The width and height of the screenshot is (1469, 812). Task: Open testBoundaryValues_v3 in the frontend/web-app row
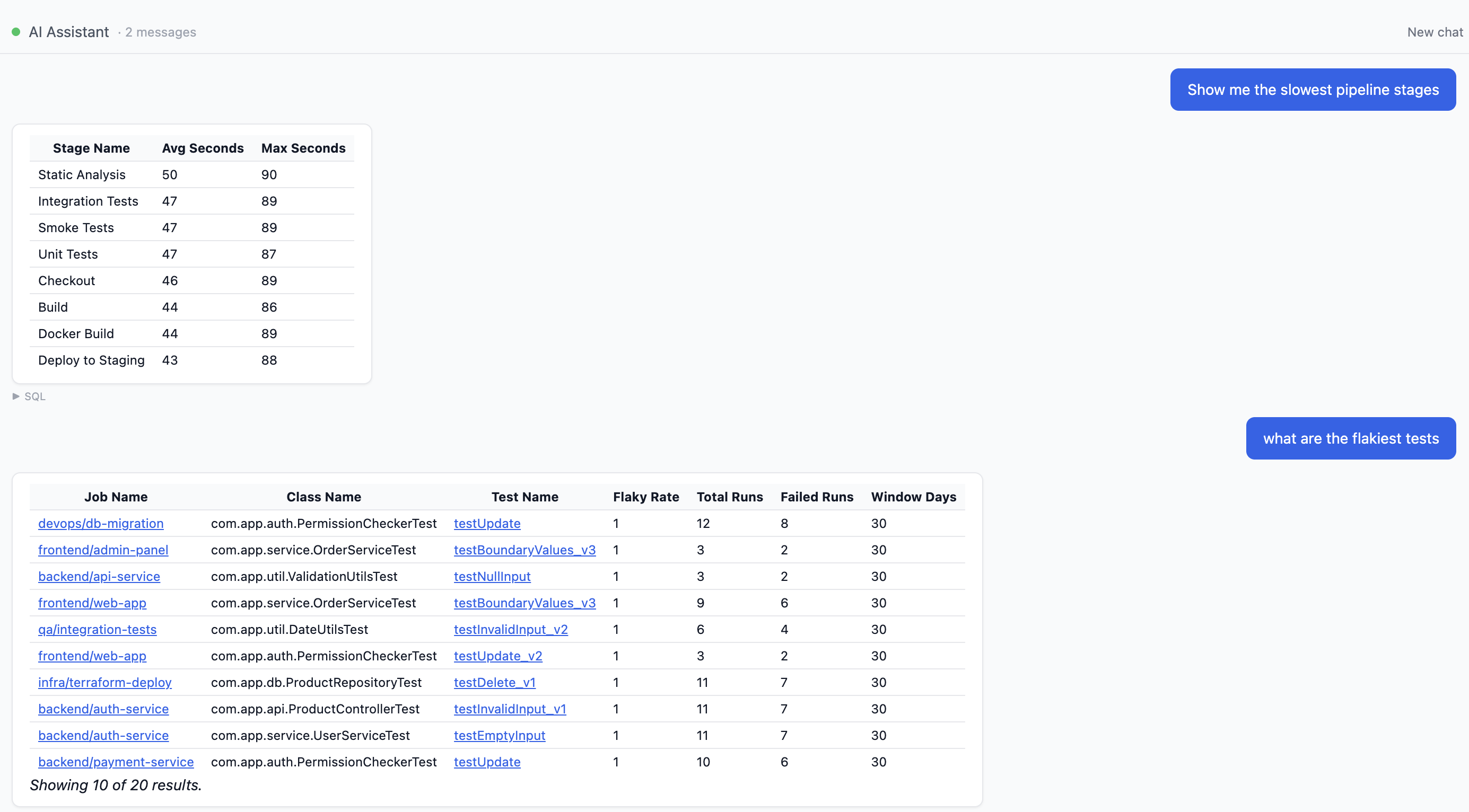(524, 603)
